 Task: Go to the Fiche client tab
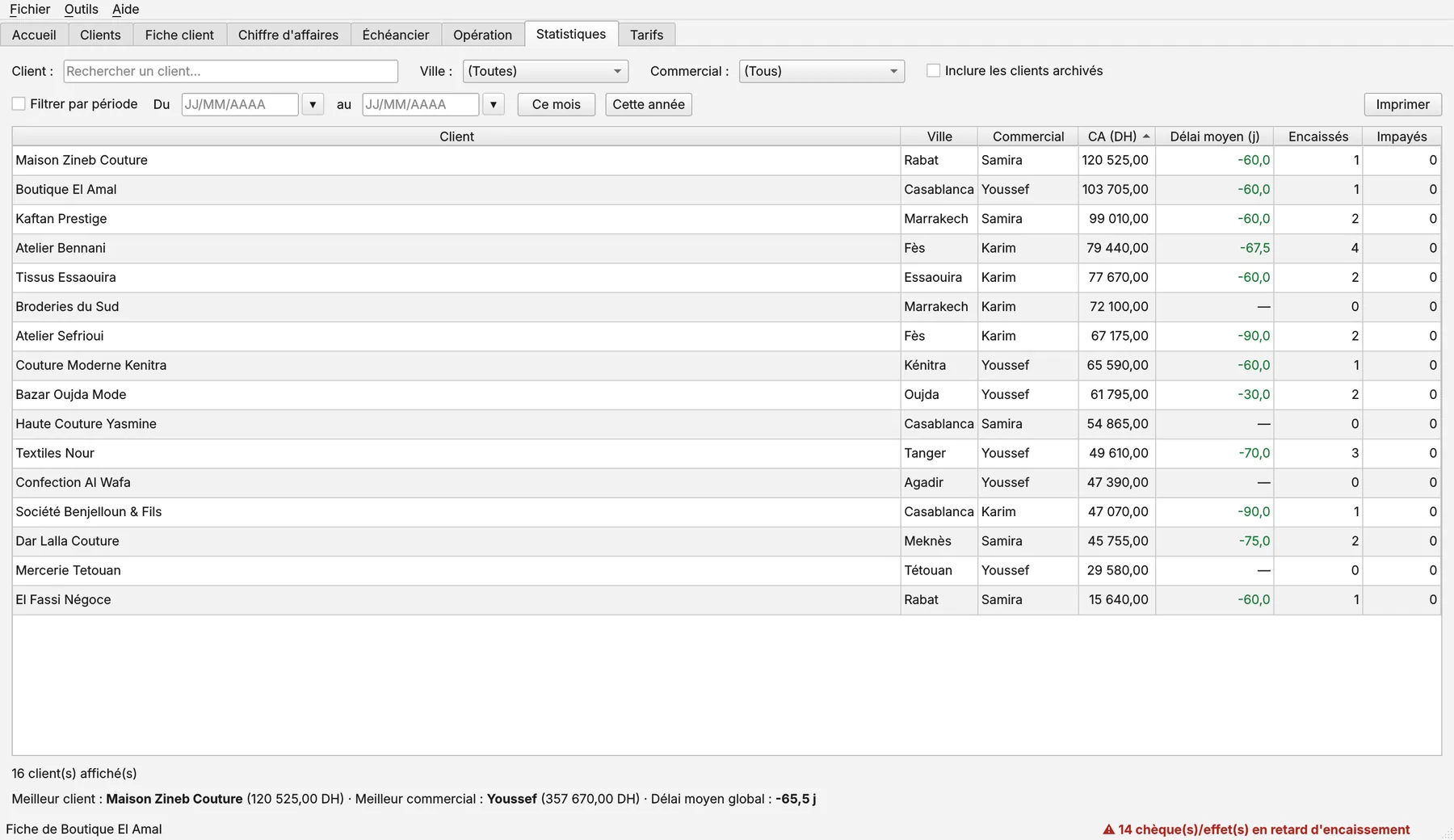[179, 35]
